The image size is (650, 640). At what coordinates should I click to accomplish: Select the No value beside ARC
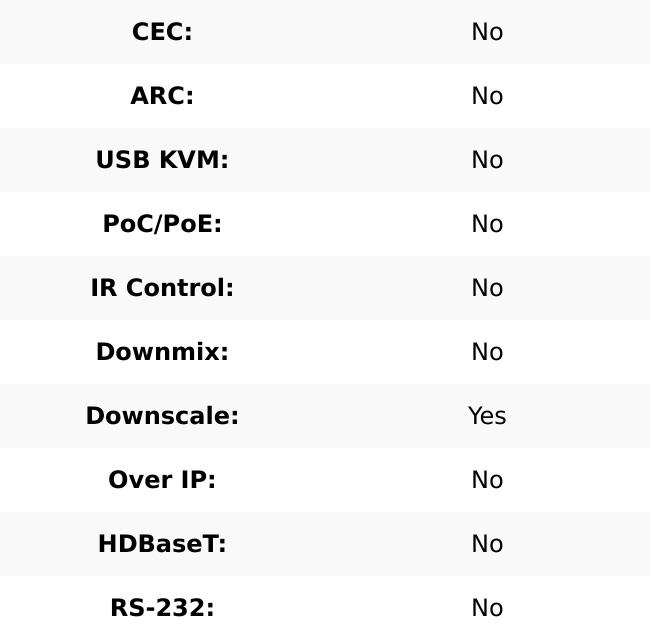tap(487, 96)
